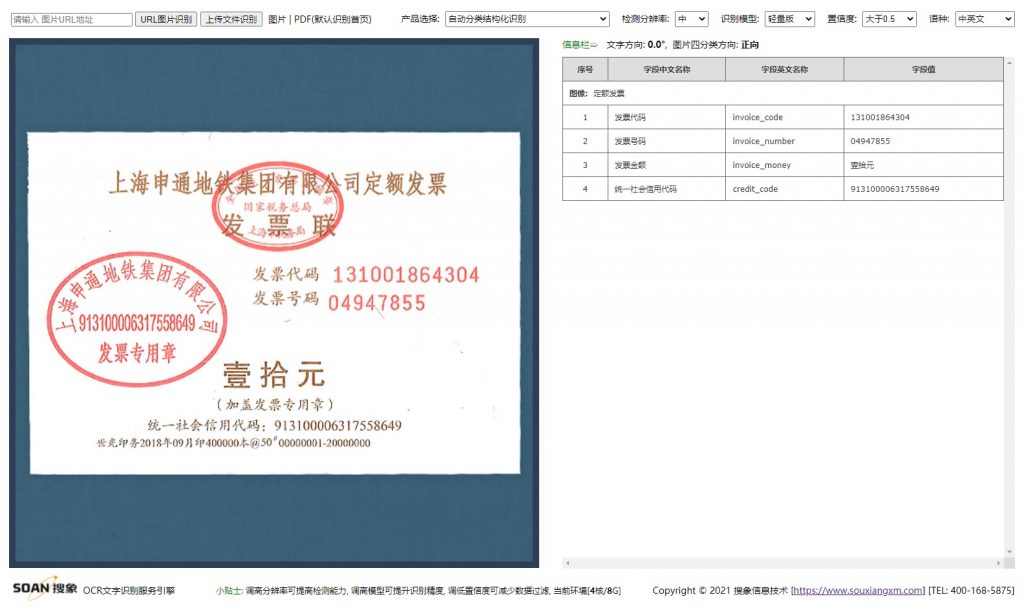The height and width of the screenshot is (610, 1024).
Task: Click the URL图片识别 button
Action: 166,20
